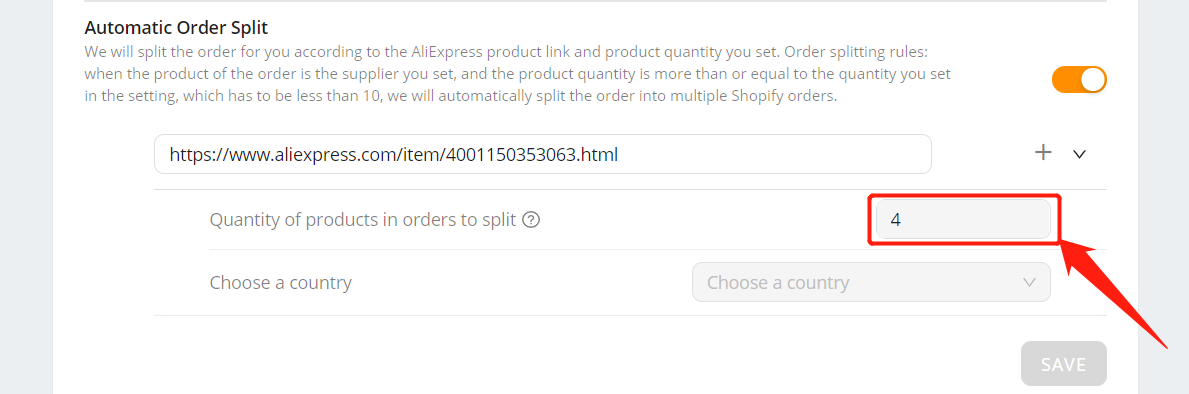
Task: Add another AliExpress link with plus icon
Action: (1043, 152)
